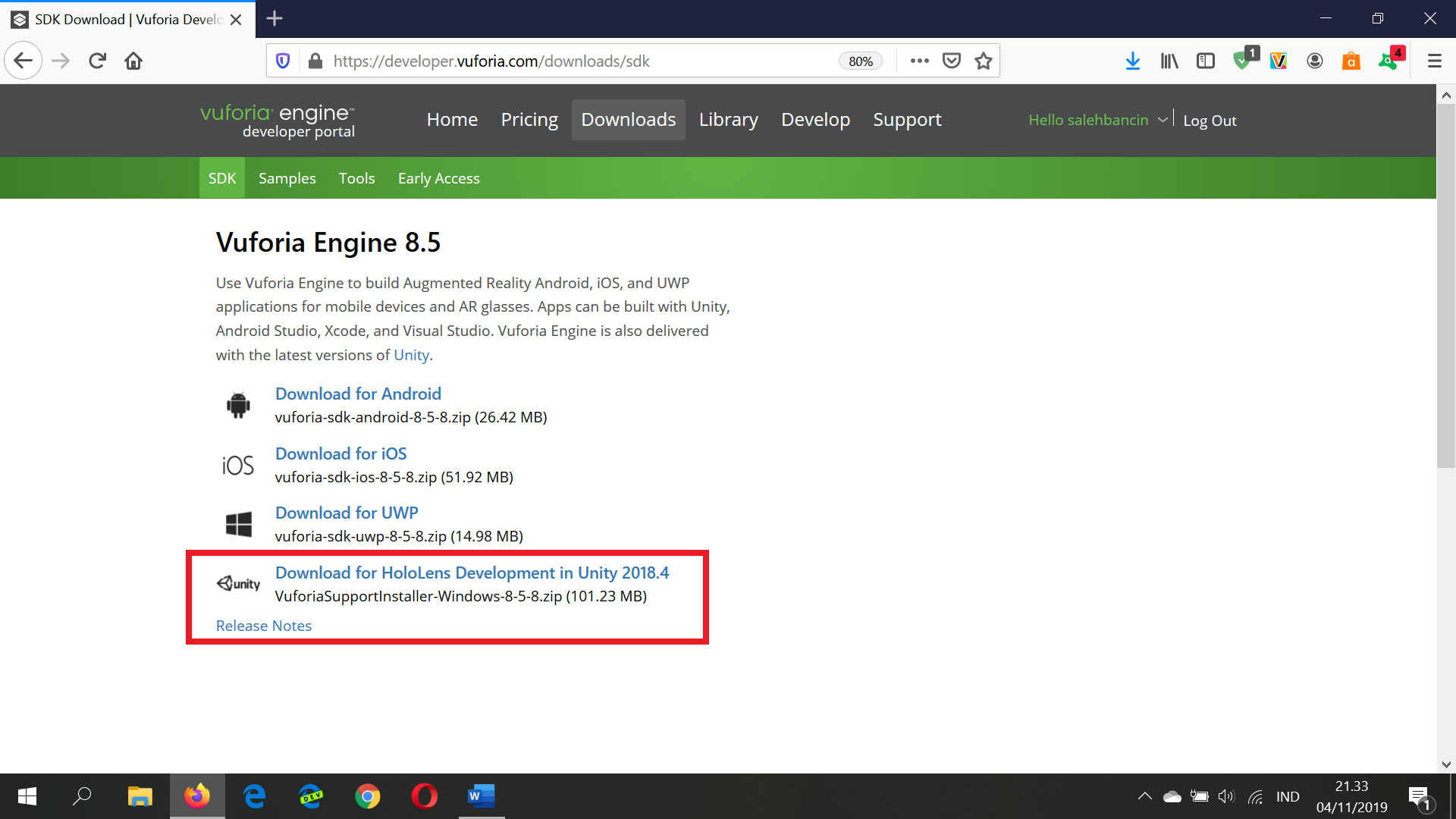Image resolution: width=1456 pixels, height=819 pixels.
Task: Click the iOS platform icon
Action: coord(238,465)
